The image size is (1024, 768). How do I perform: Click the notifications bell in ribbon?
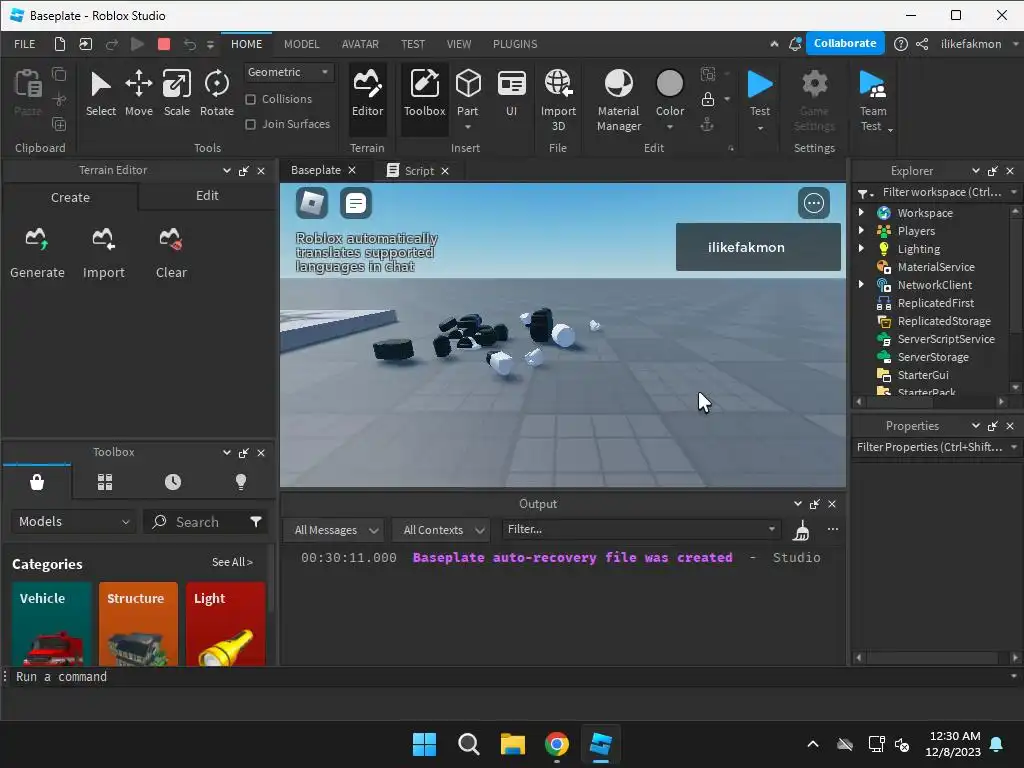[x=795, y=44]
